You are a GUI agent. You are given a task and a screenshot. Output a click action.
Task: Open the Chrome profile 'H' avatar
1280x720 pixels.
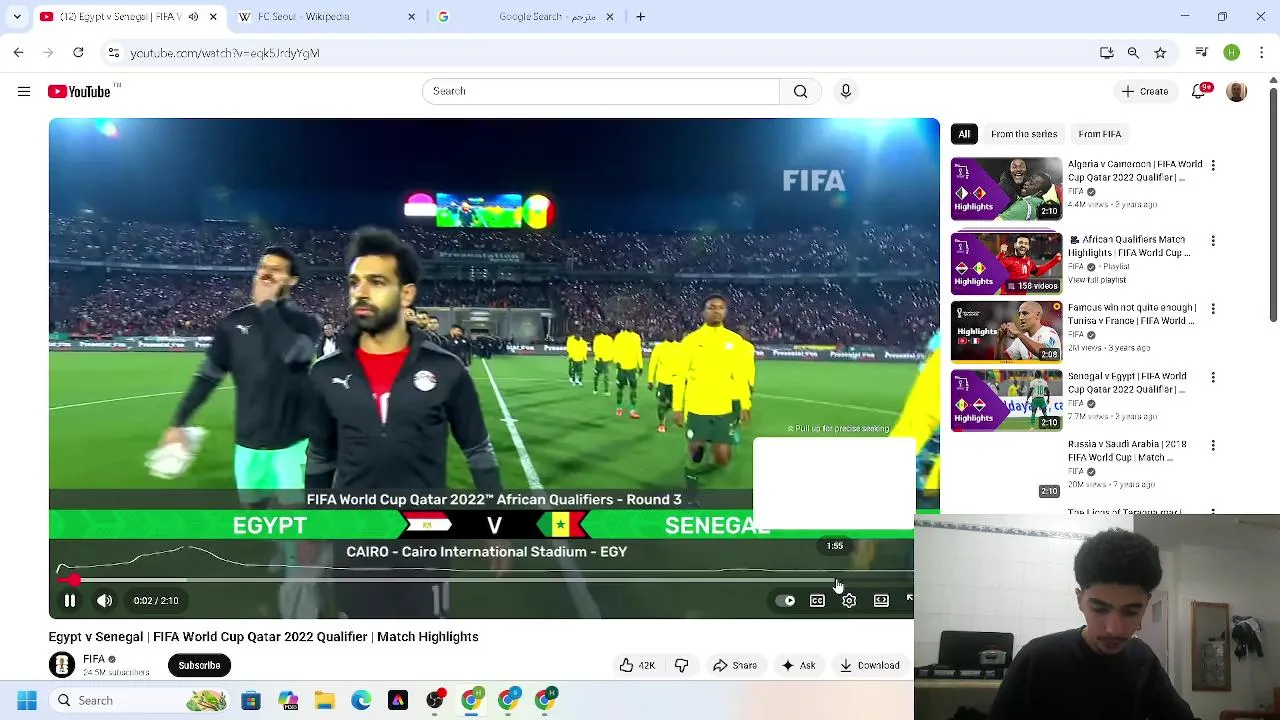pyautogui.click(x=1232, y=53)
